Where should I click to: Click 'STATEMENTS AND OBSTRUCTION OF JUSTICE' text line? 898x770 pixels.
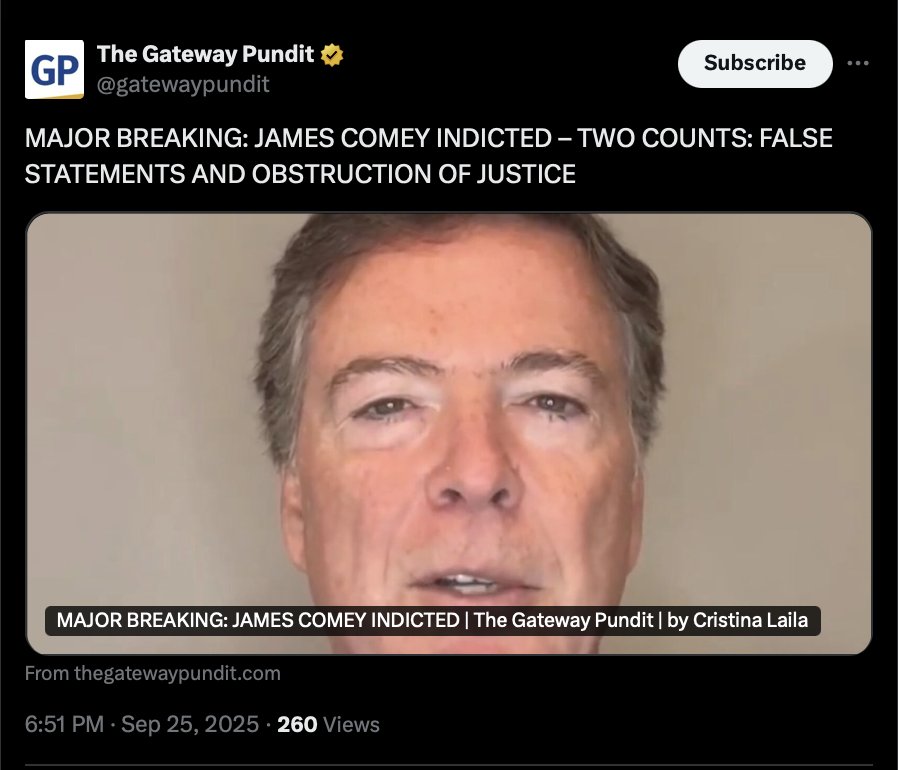[300, 174]
